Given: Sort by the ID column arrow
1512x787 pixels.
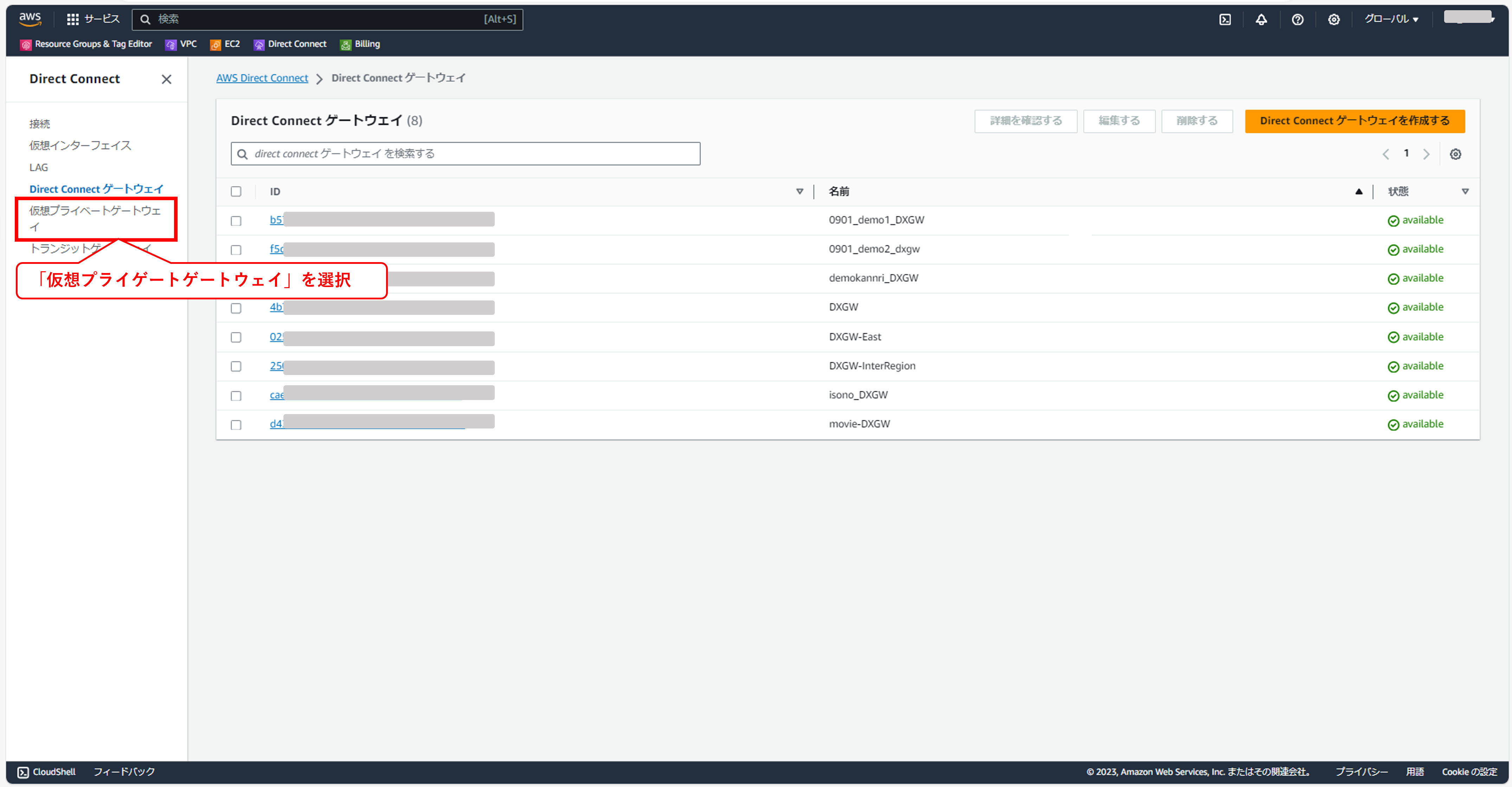Looking at the screenshot, I should (x=799, y=191).
